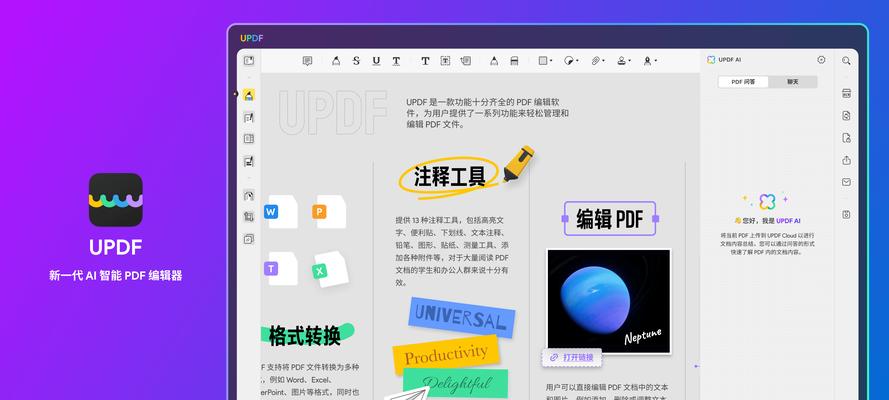Select the strikethrough S tool
This screenshot has width=889, height=400.
pos(356,61)
